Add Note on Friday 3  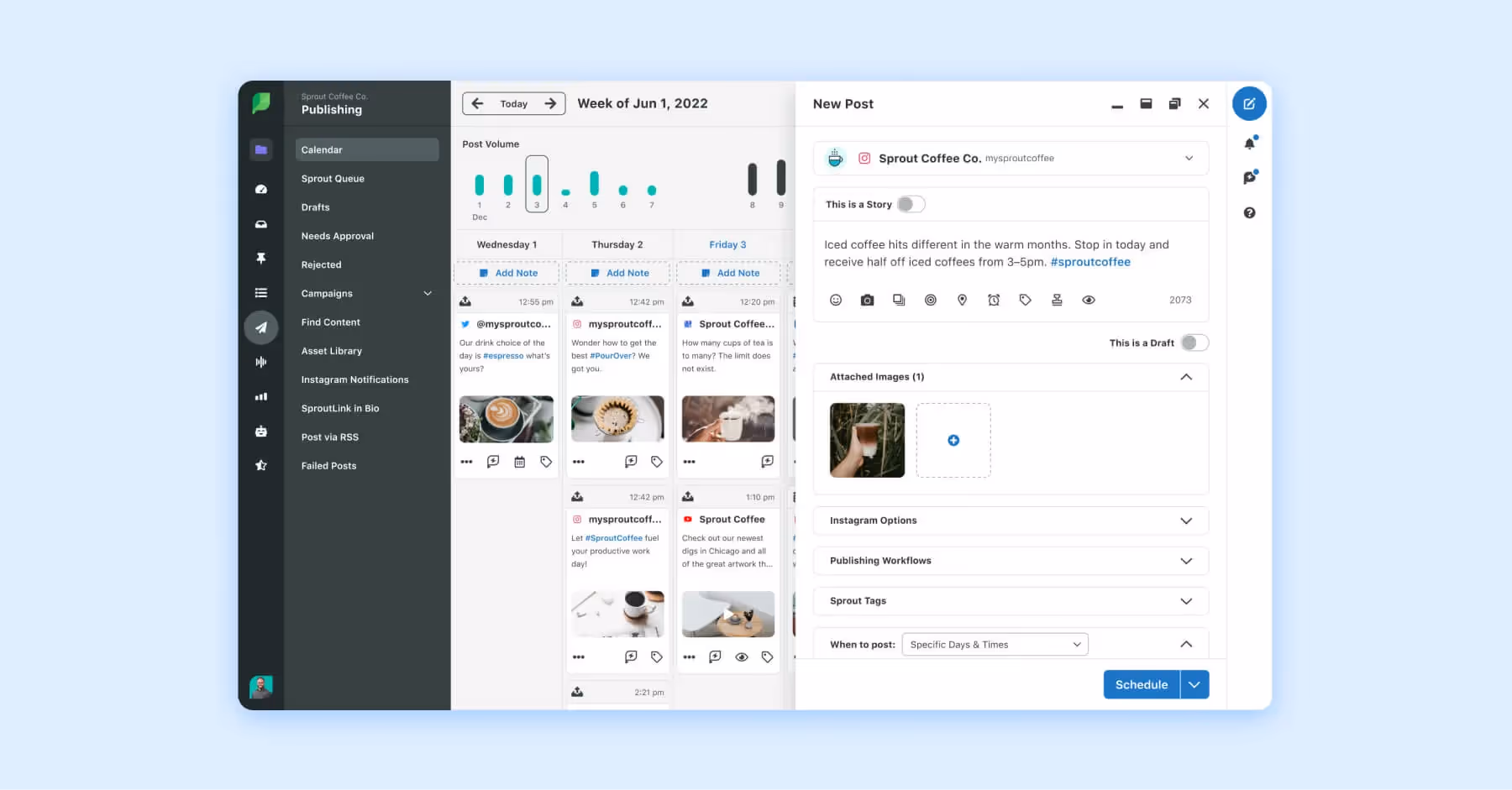pyautogui.click(x=729, y=273)
